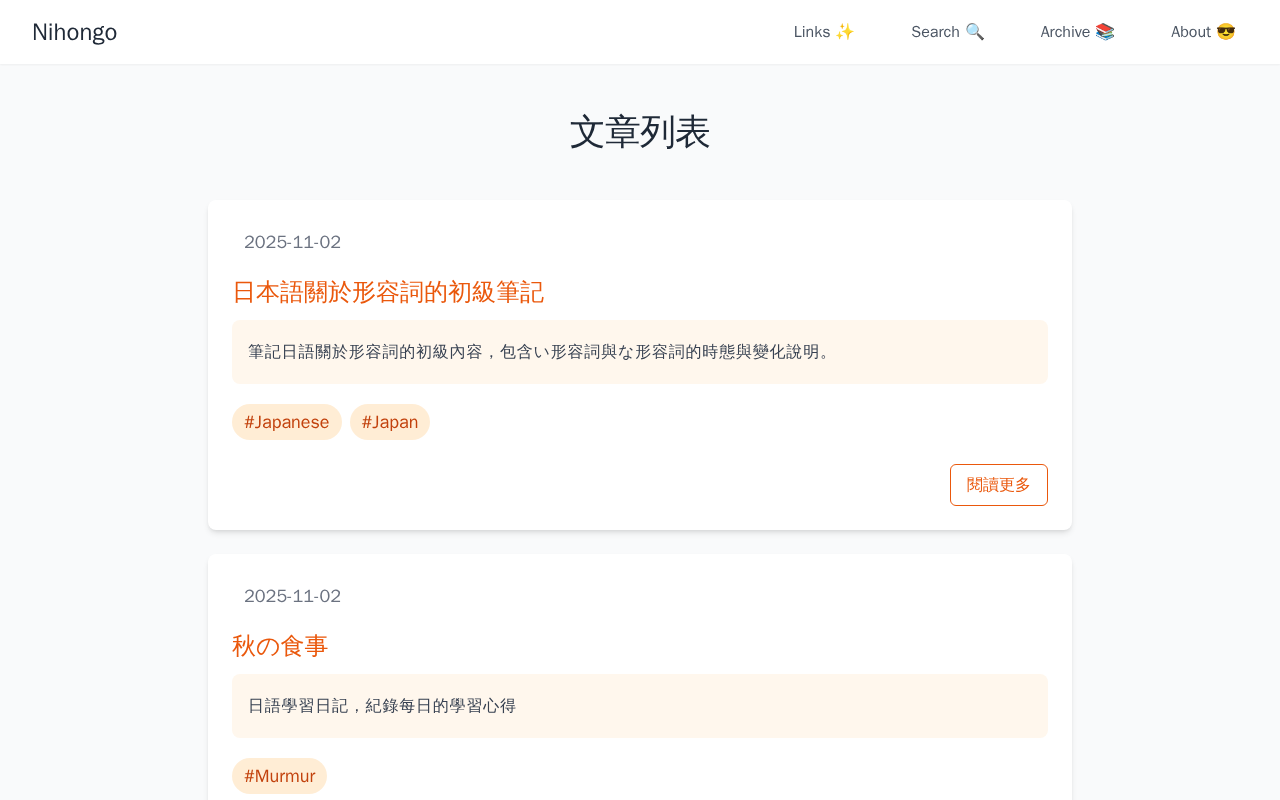Go to the Archive nav item
This screenshot has height=800, width=1280.
[1065, 32]
